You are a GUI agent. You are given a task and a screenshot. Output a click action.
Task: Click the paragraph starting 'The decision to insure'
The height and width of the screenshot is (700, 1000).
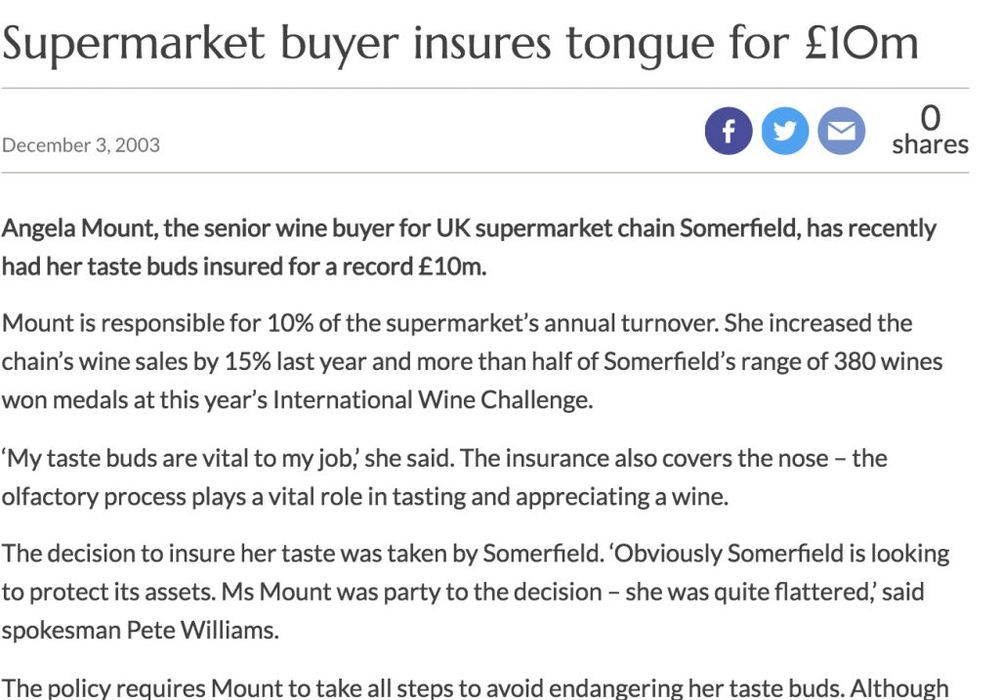point(476,591)
